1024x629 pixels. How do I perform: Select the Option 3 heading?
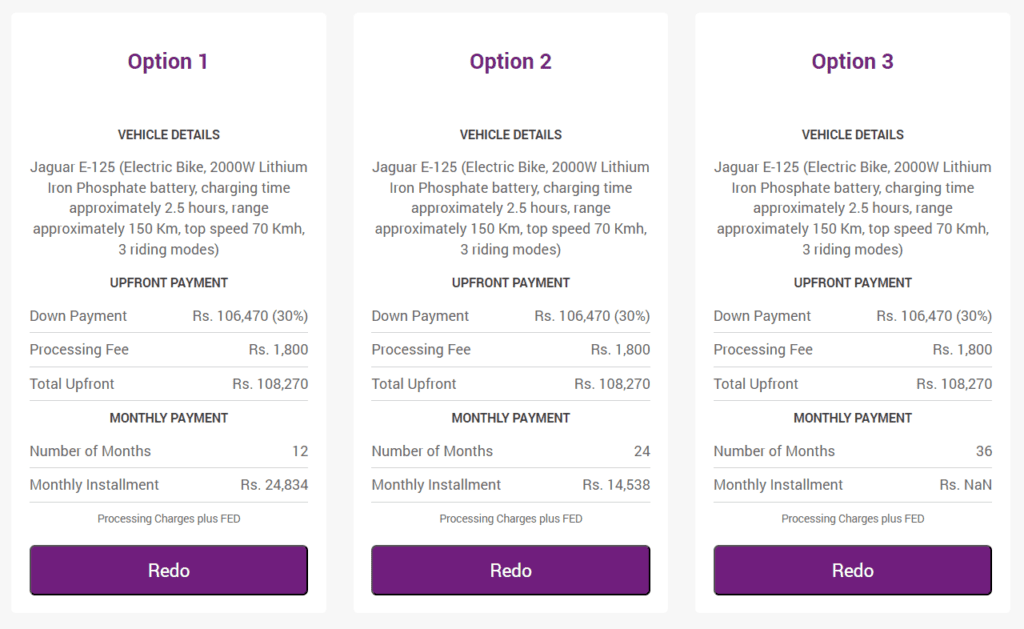[852, 61]
